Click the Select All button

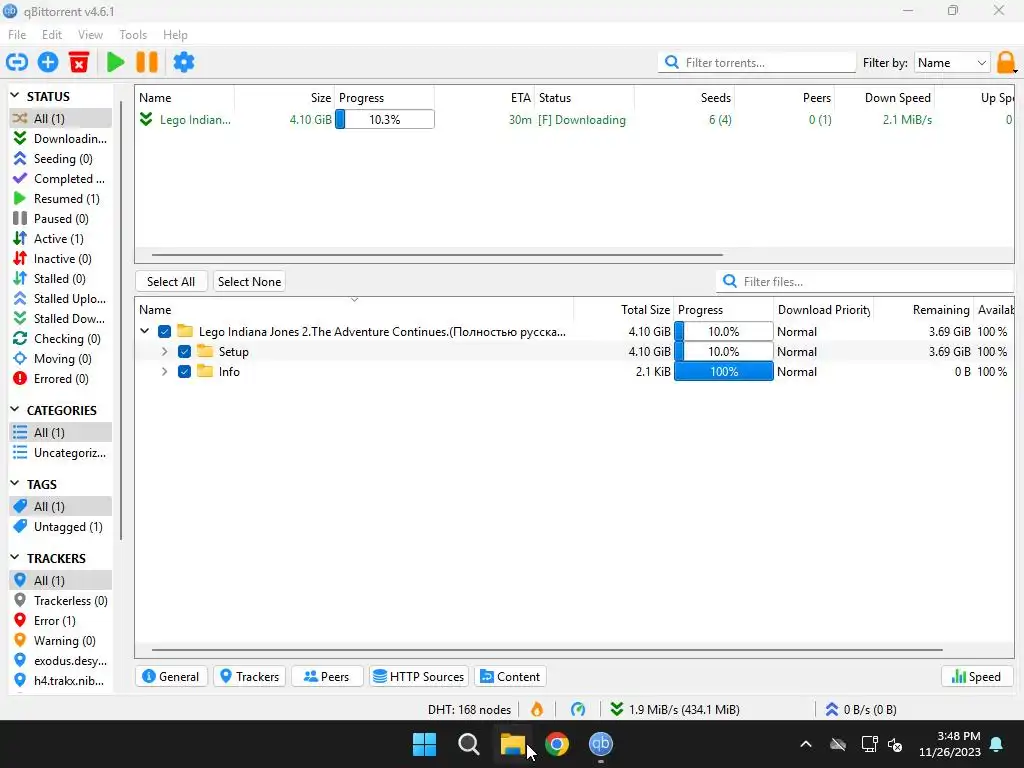(x=171, y=281)
